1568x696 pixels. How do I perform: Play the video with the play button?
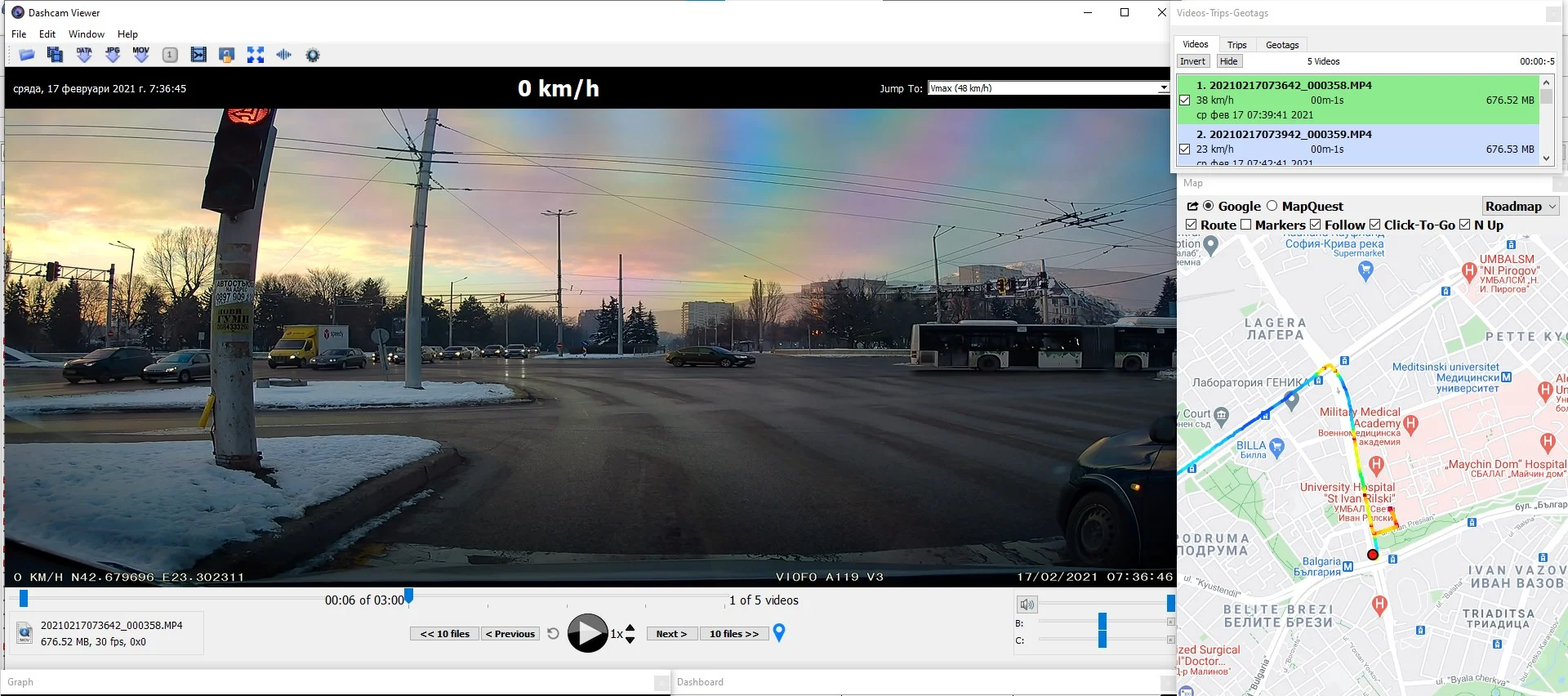[x=588, y=633]
